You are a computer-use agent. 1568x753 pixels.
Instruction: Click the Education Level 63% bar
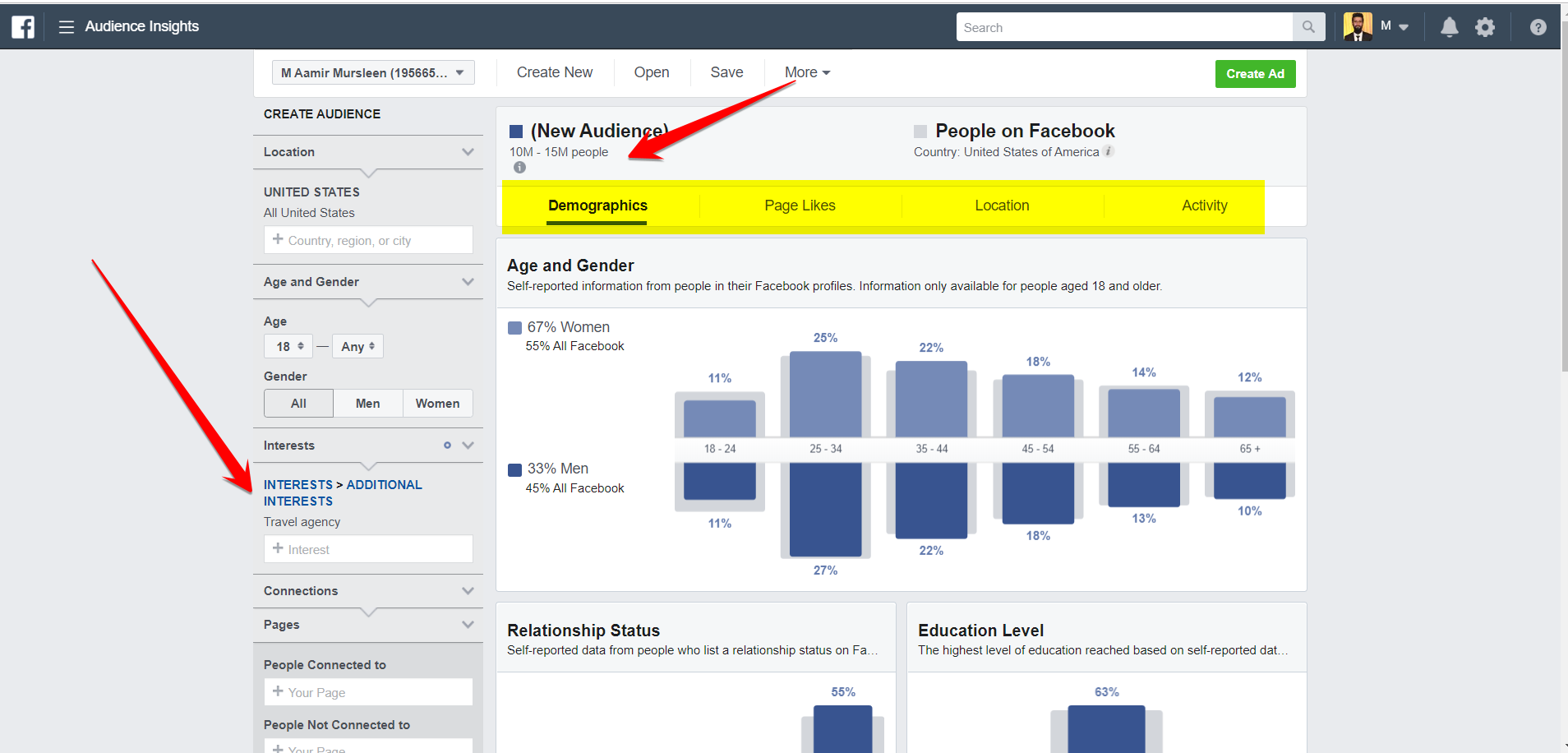1106,729
